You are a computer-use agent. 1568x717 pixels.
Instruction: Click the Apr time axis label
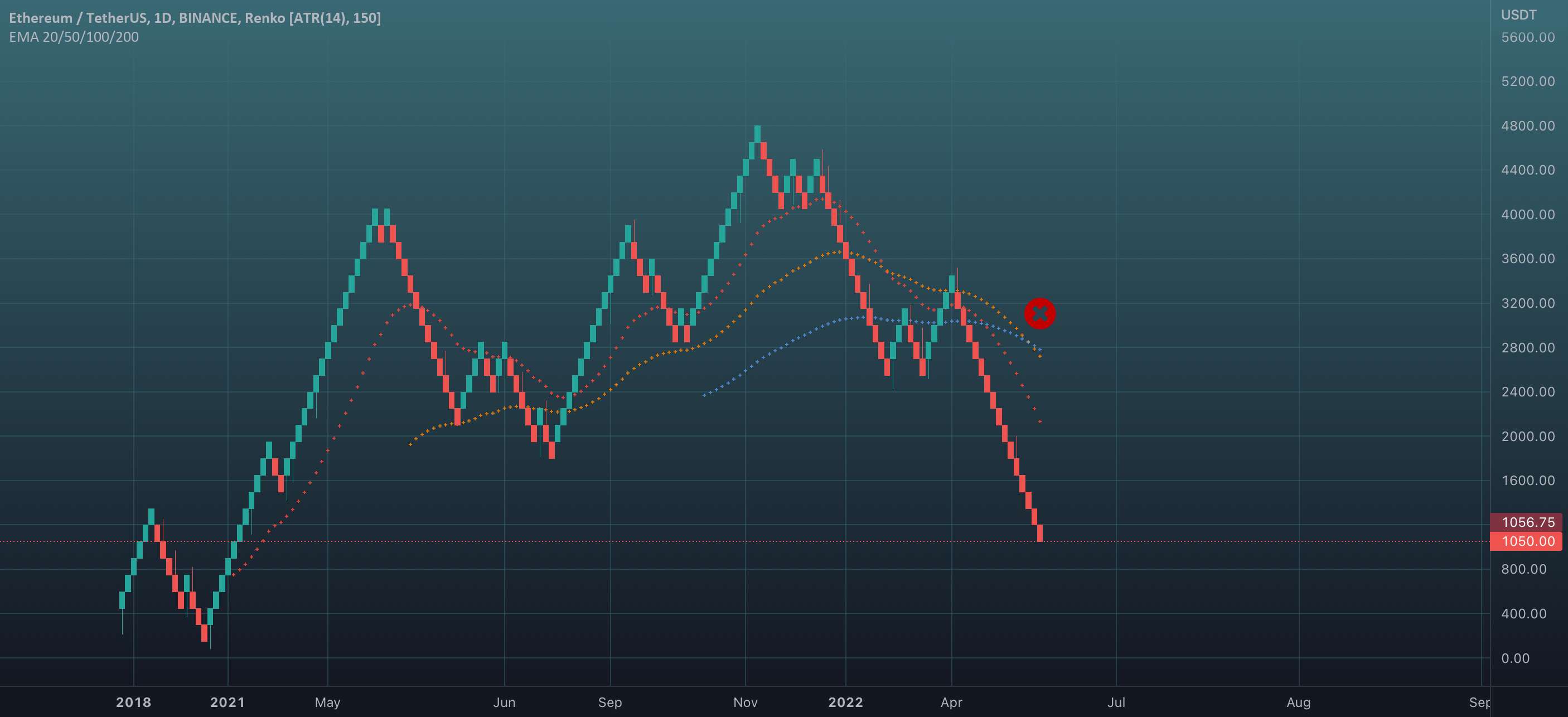click(x=951, y=703)
